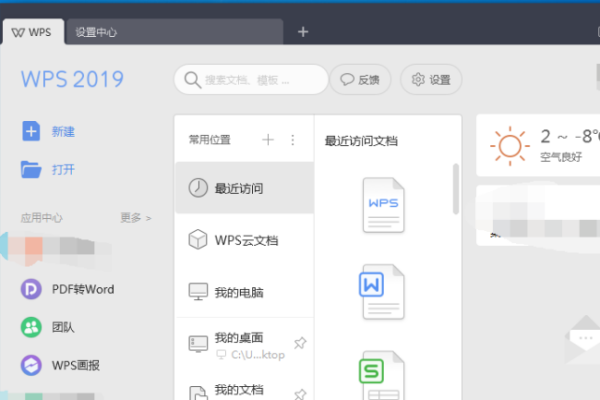Click the 设置 settings button

click(x=431, y=80)
